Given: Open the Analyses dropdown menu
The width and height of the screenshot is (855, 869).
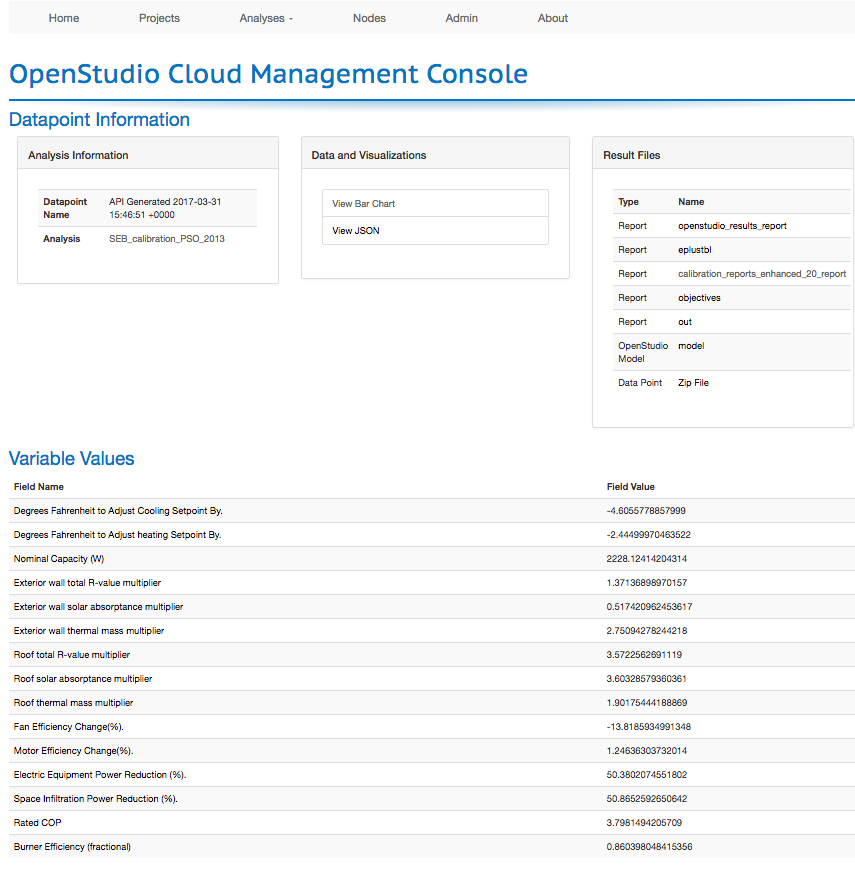Looking at the screenshot, I should tap(265, 17).
